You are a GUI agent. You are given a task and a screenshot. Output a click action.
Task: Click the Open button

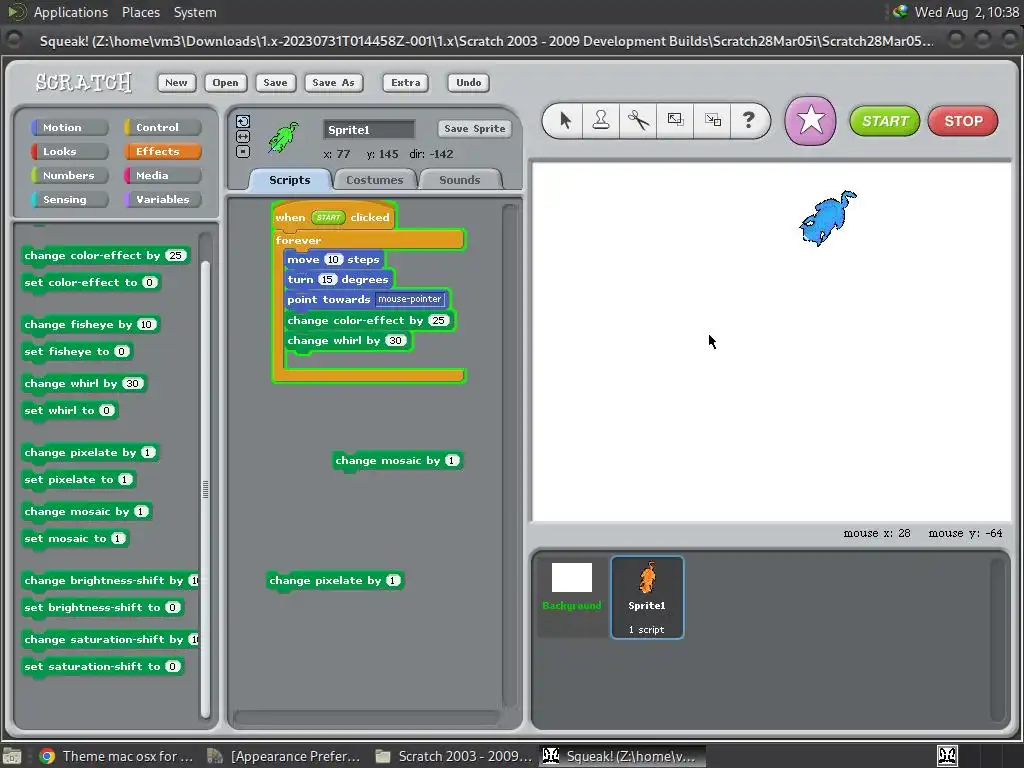[225, 82]
